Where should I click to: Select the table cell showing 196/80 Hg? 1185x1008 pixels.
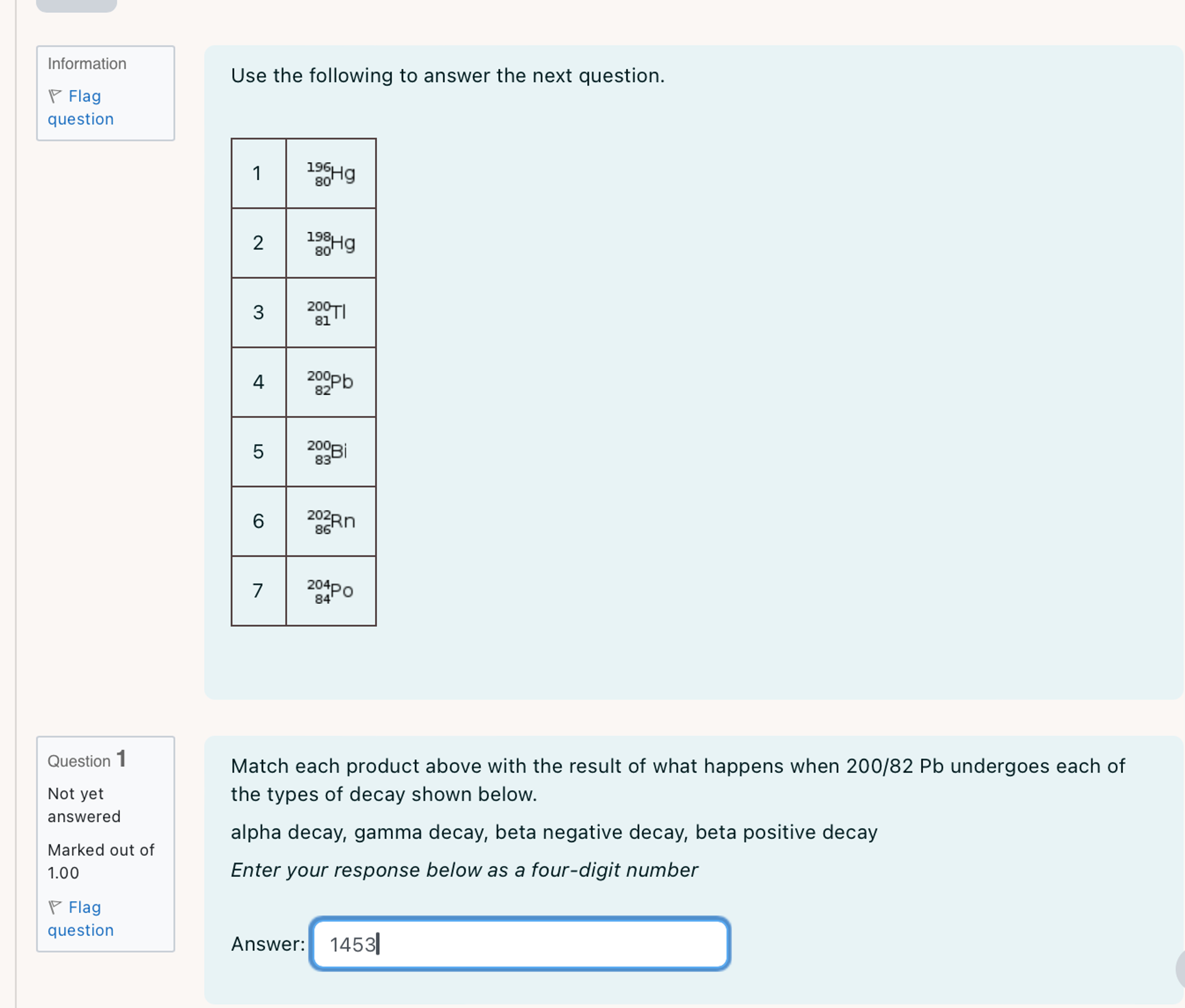tap(330, 173)
